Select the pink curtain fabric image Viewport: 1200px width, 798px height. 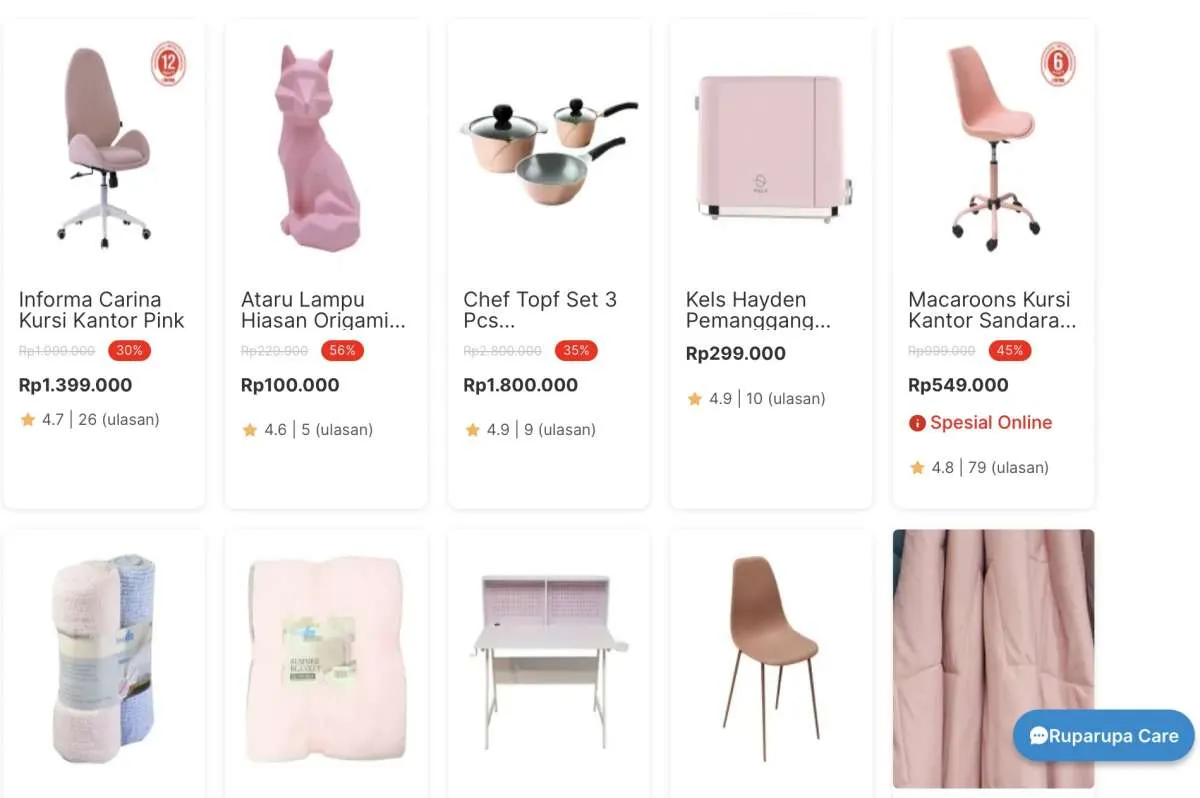993,658
